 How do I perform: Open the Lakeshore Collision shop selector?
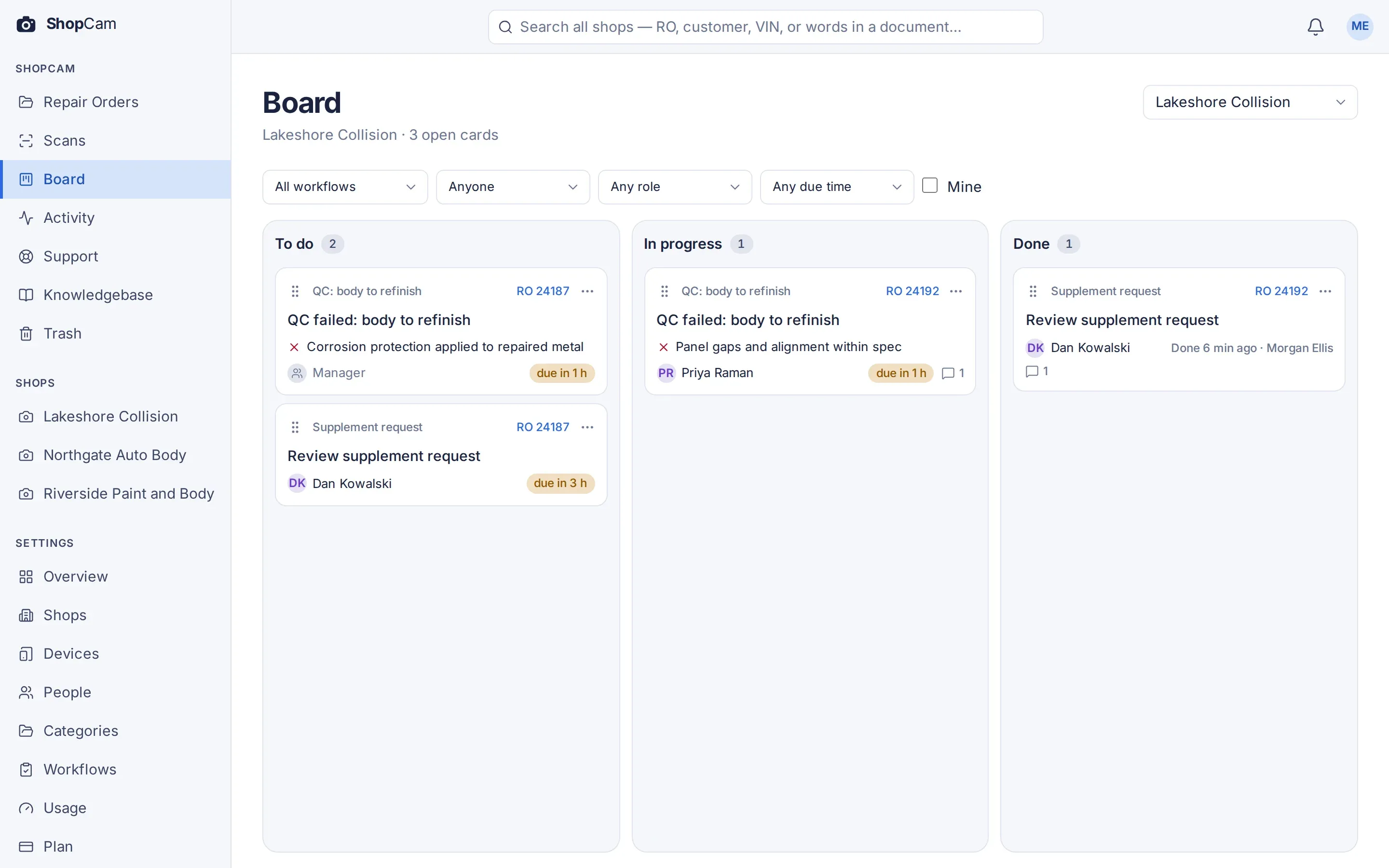(1250, 102)
